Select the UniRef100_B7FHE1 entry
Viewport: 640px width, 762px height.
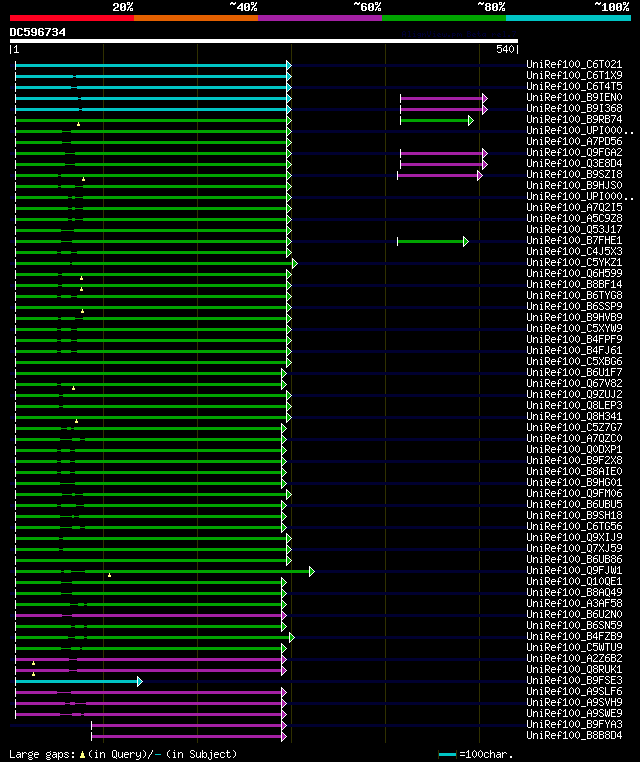click(x=574, y=240)
